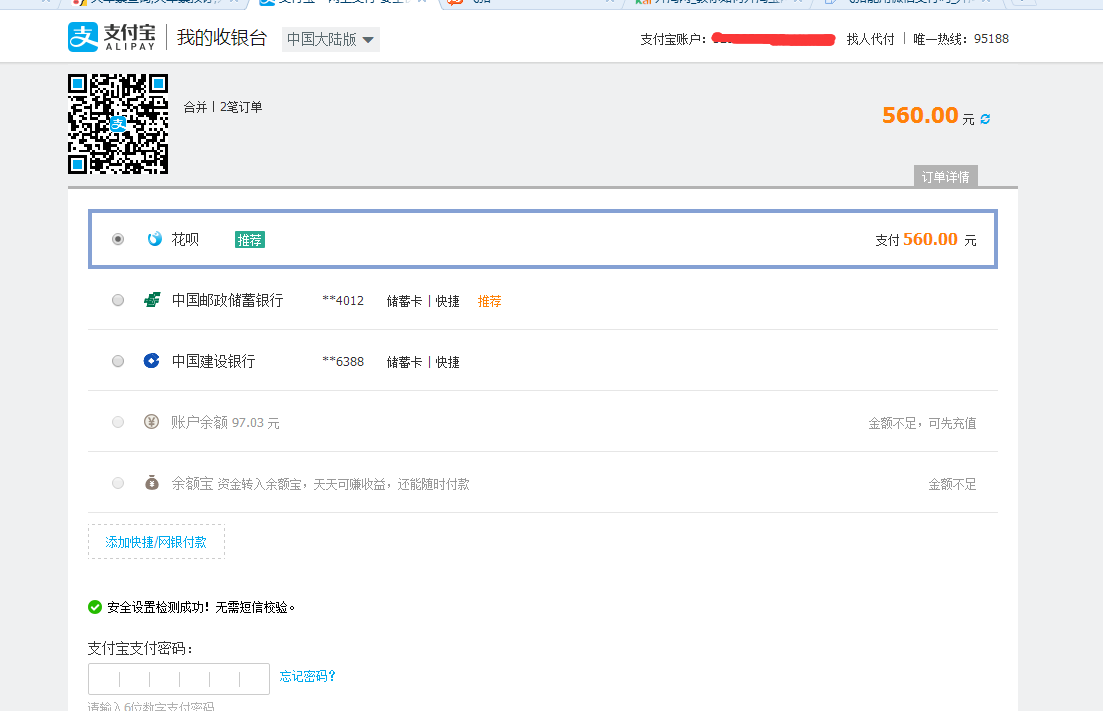Viewport: 1103px width, 711px height.
Task: Select the 花呗 payment radio button
Action: 117,238
